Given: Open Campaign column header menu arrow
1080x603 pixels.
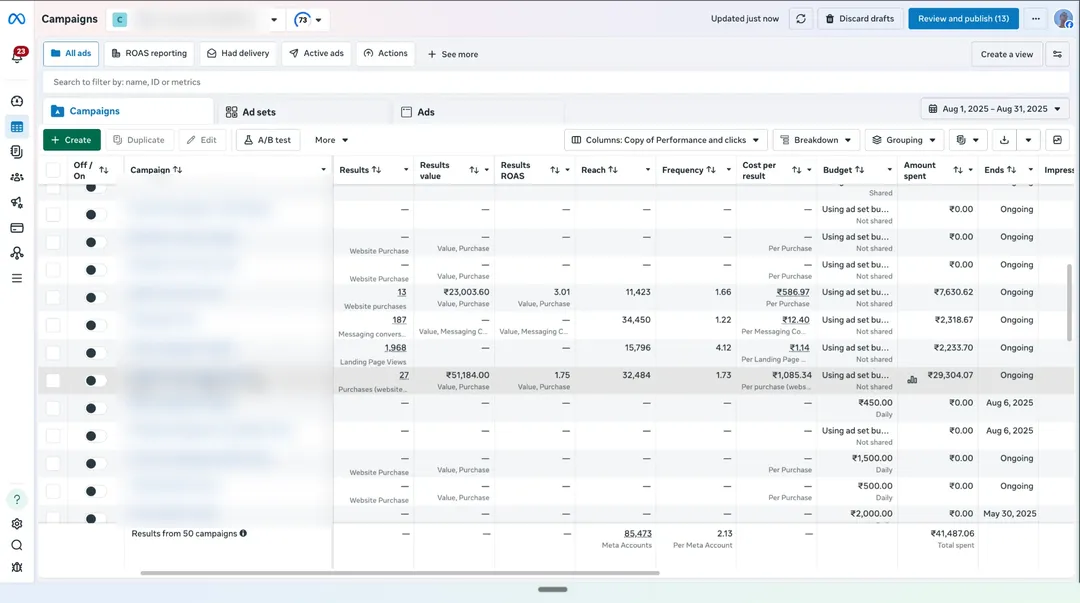Looking at the screenshot, I should 324,170.
